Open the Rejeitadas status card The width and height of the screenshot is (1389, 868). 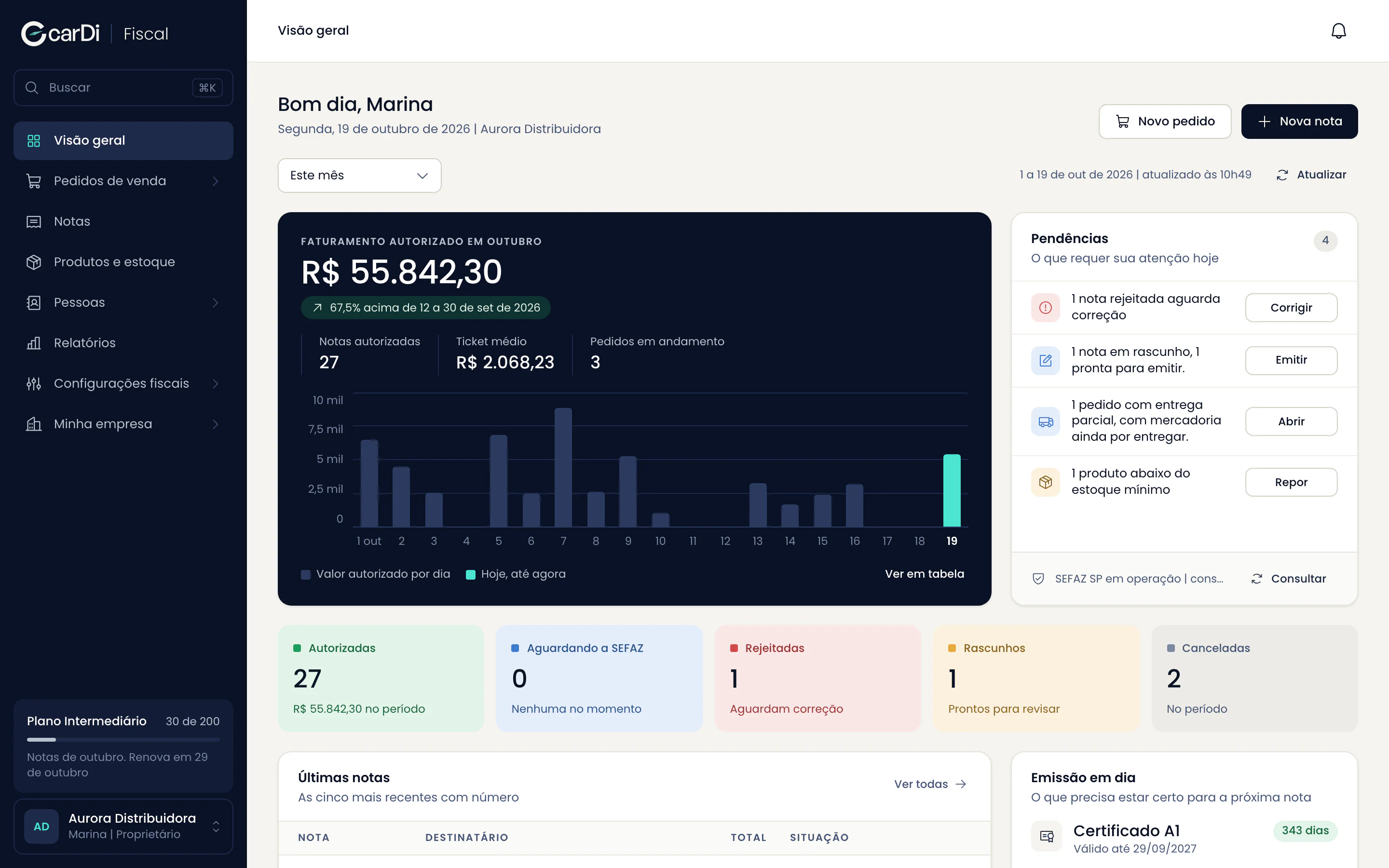pos(817,678)
